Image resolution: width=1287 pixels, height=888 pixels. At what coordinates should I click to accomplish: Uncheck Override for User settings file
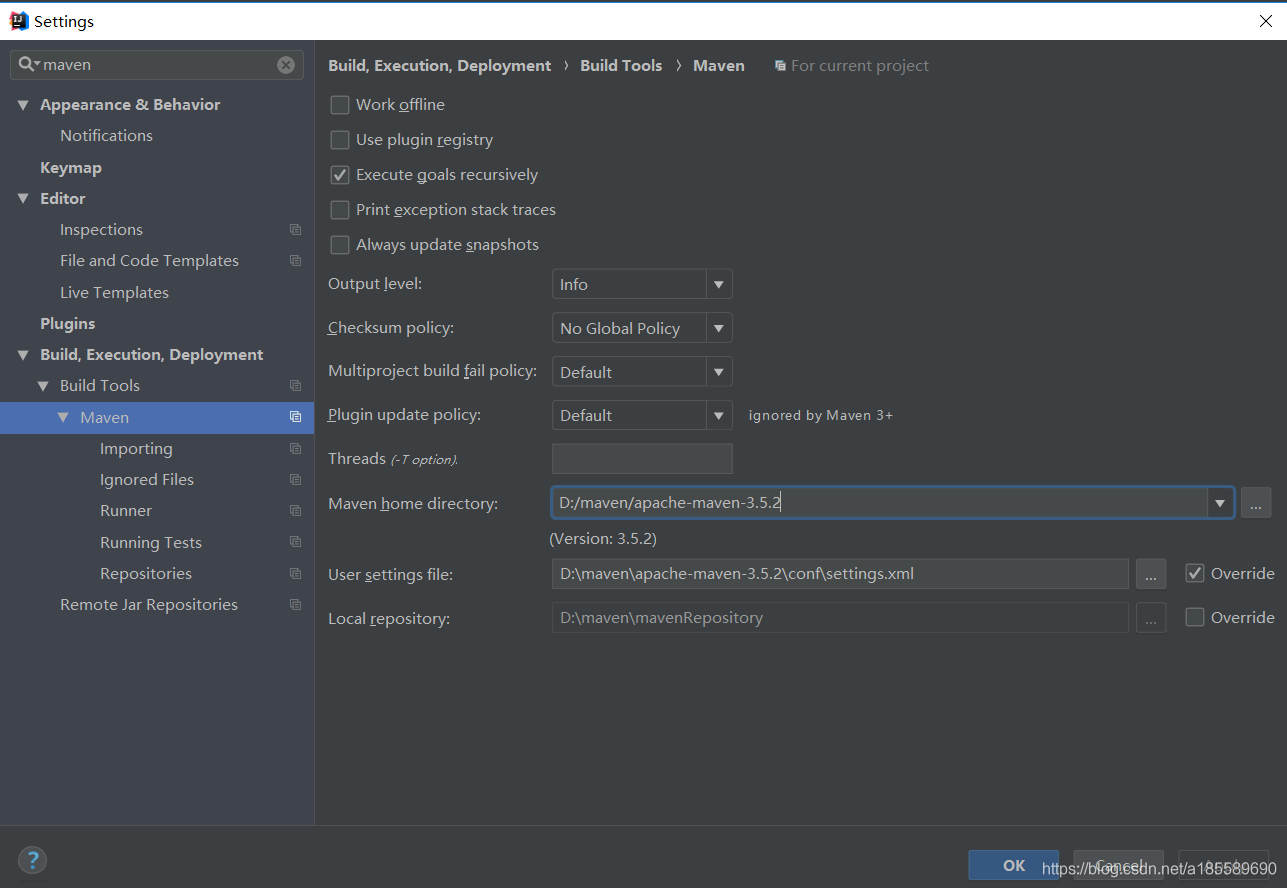tap(1195, 574)
